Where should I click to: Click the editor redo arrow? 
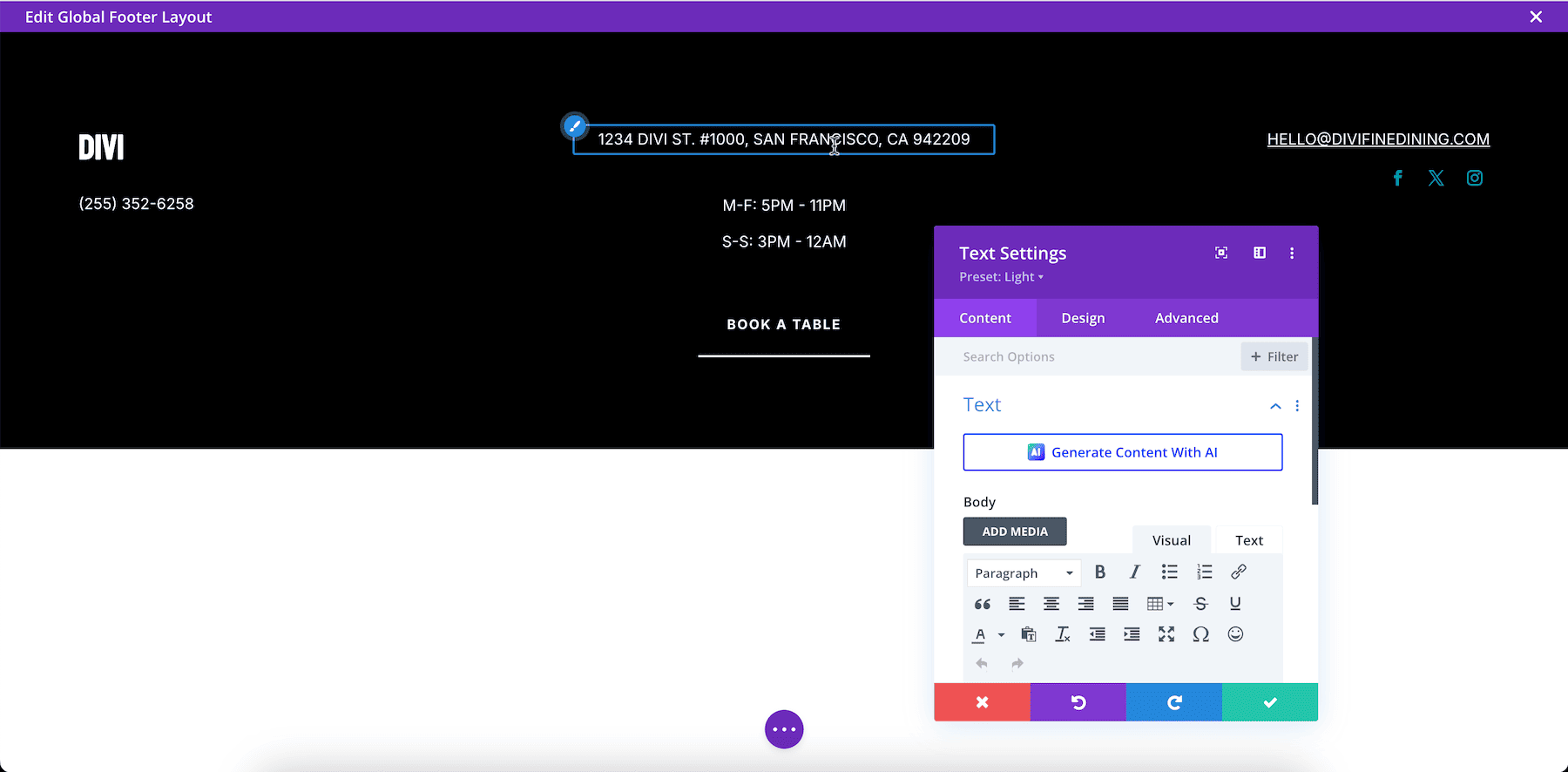pyautogui.click(x=1017, y=664)
